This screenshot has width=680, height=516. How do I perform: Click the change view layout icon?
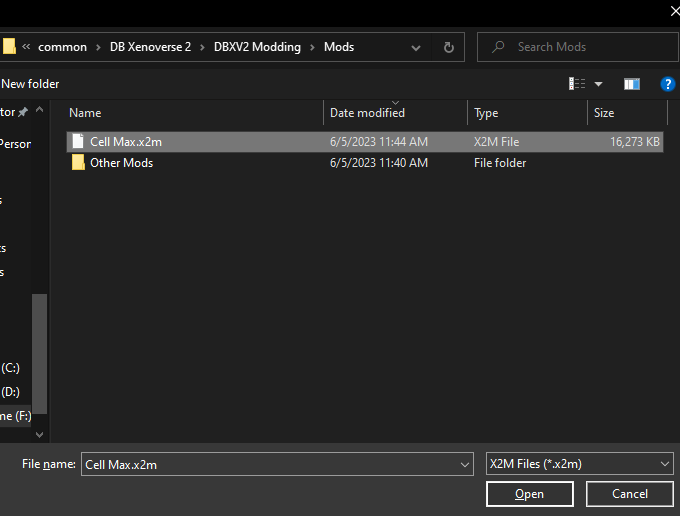577,84
